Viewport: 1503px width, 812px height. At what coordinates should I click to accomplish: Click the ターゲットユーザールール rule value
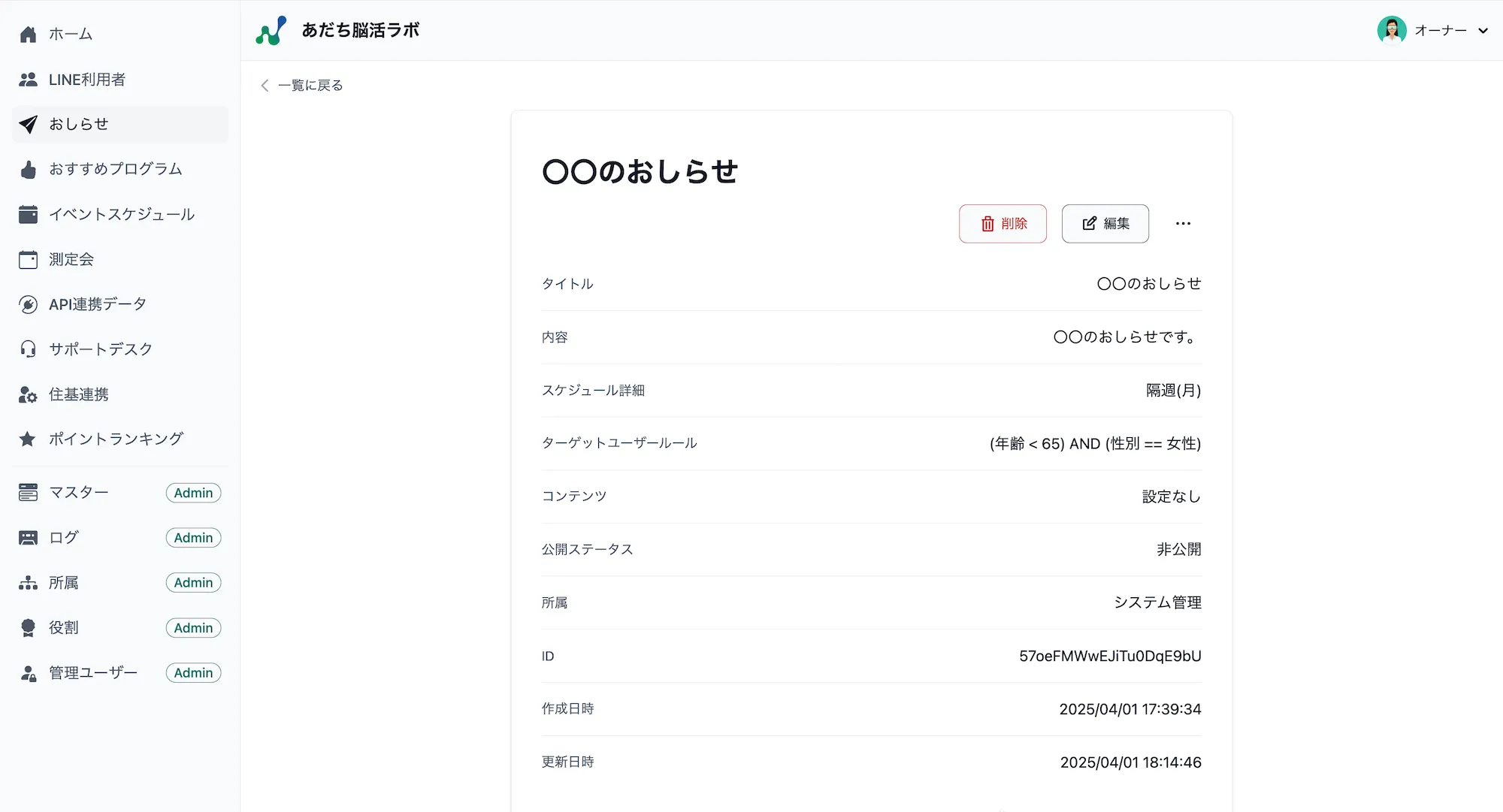point(1095,444)
